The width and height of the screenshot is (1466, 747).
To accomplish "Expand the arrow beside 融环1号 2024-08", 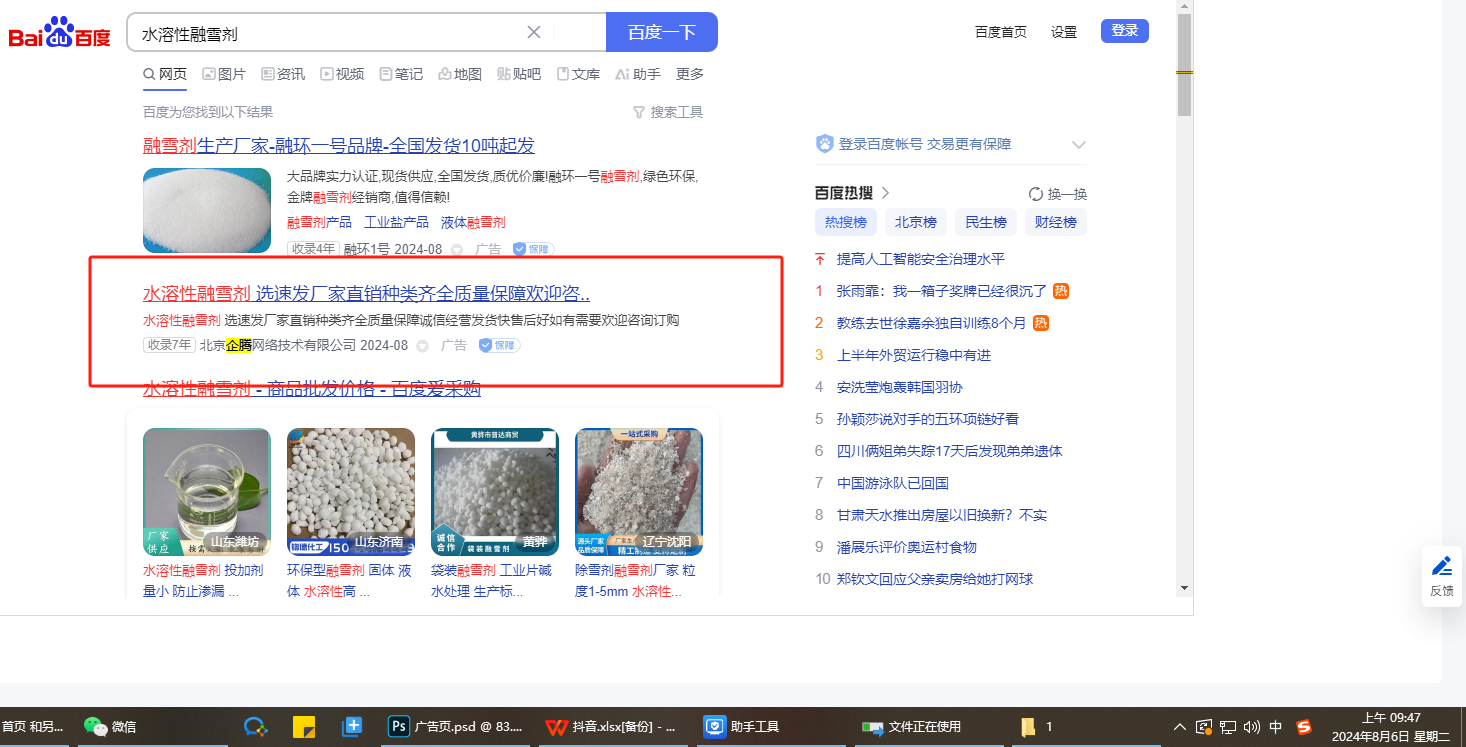I will 456,249.
